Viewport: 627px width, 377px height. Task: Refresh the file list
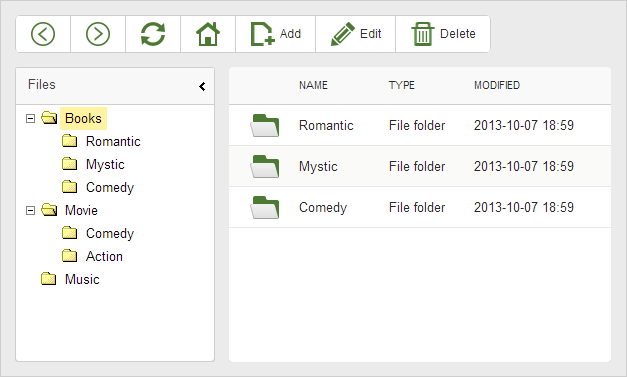pos(153,34)
